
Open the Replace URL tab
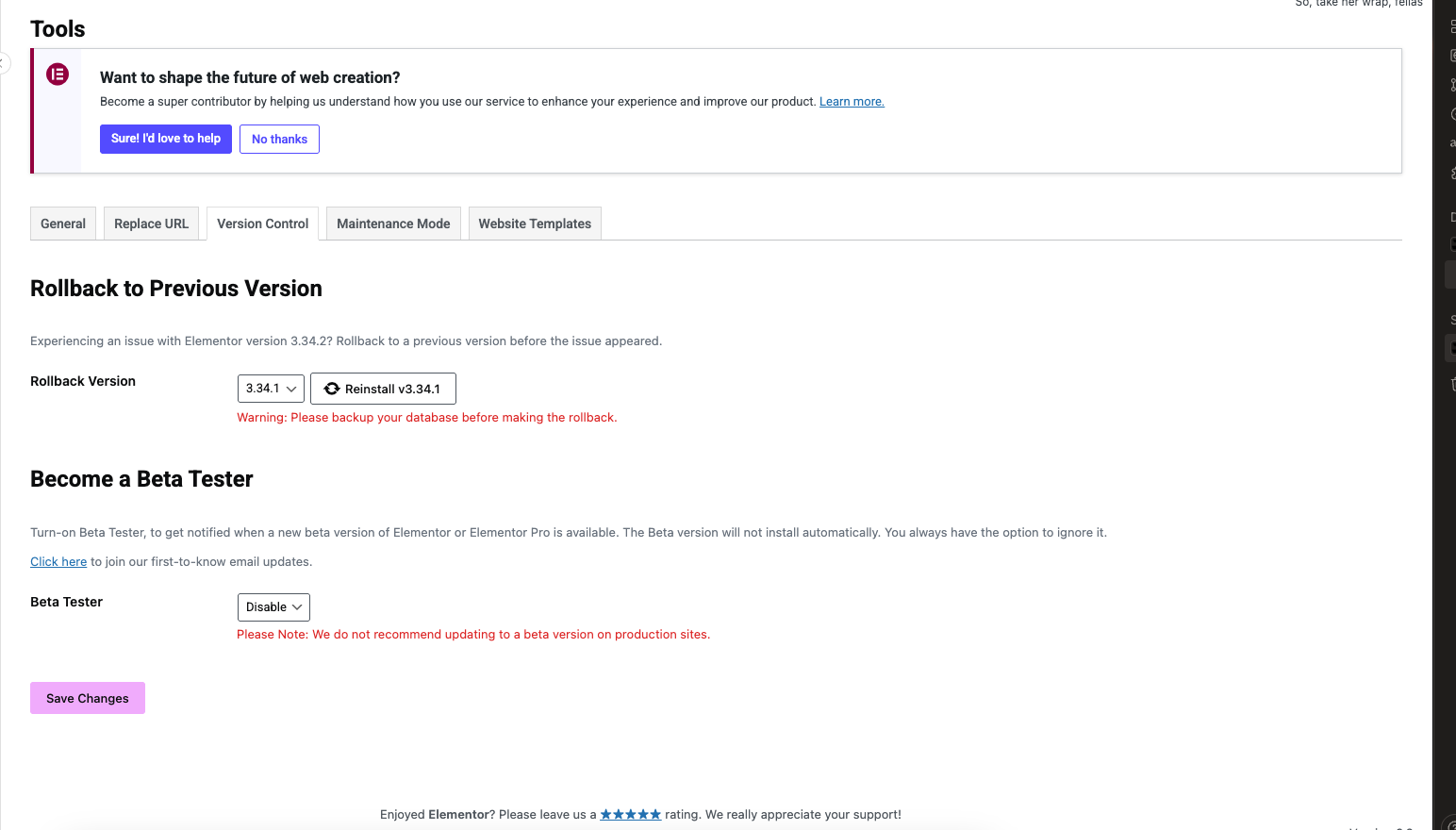coord(151,224)
